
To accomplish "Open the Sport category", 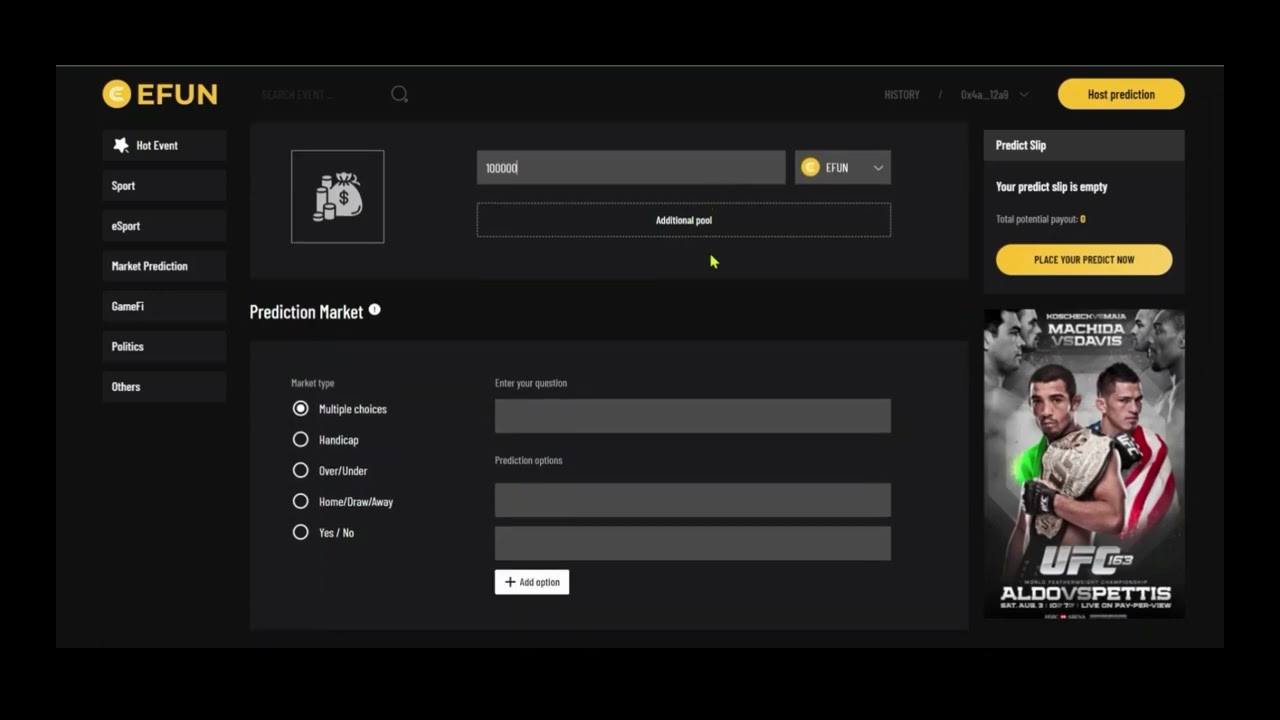I will pyautogui.click(x=164, y=185).
